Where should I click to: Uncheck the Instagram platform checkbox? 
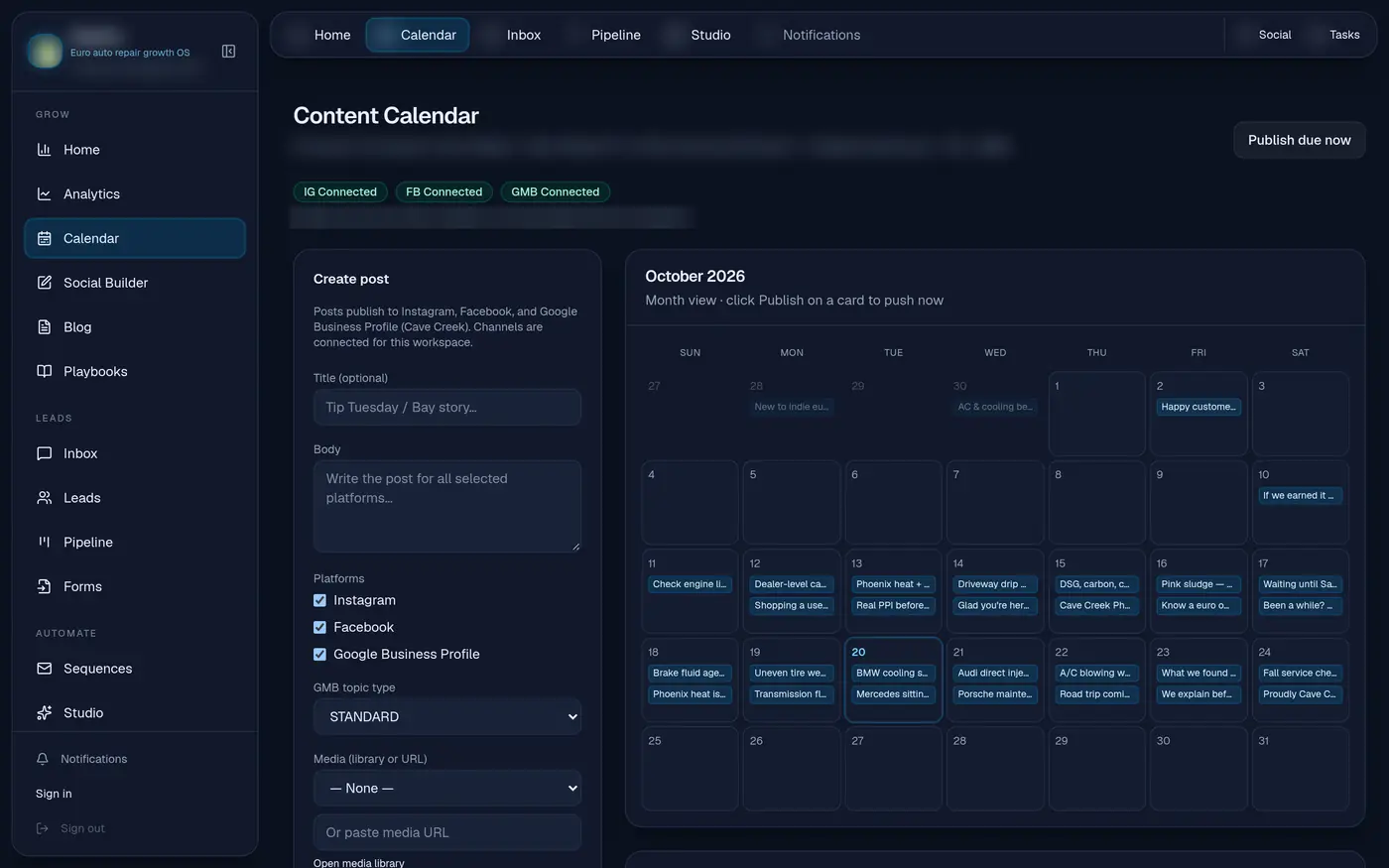[x=319, y=600]
